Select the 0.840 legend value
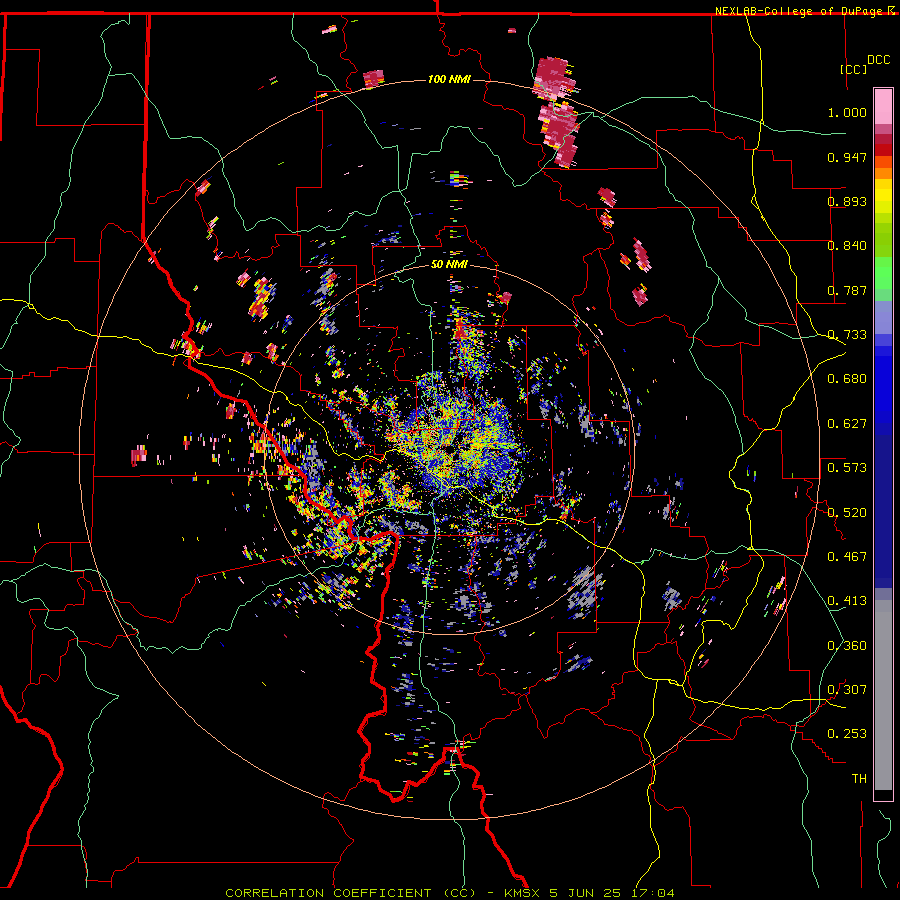900x900 pixels. tap(847, 246)
